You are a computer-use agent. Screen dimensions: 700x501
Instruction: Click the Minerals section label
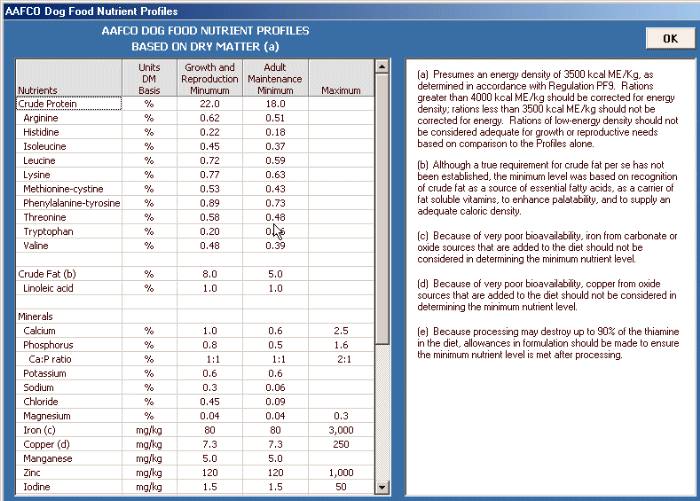click(35, 317)
